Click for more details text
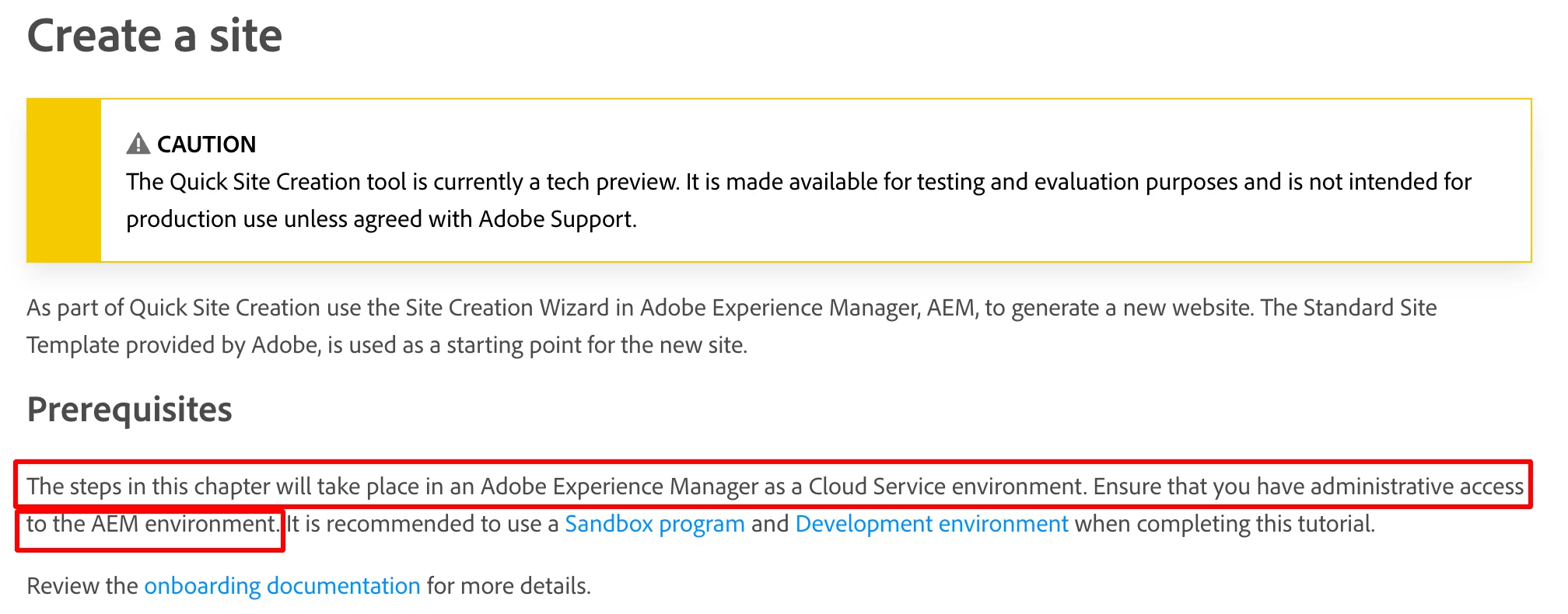Image resolution: width=1568 pixels, height=614 pixels. pos(509,586)
